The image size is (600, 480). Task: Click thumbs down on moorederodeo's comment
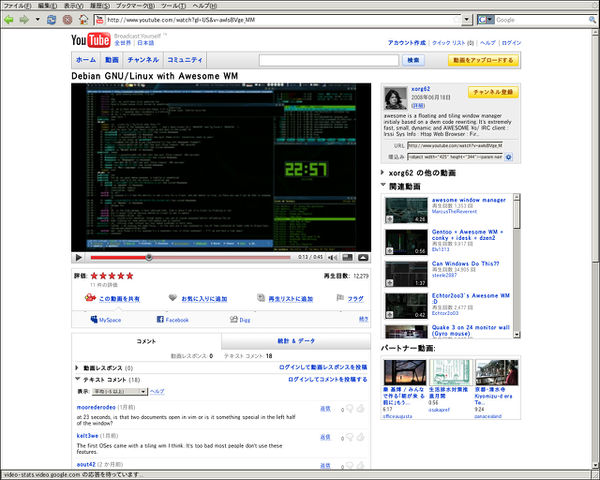[x=350, y=408]
